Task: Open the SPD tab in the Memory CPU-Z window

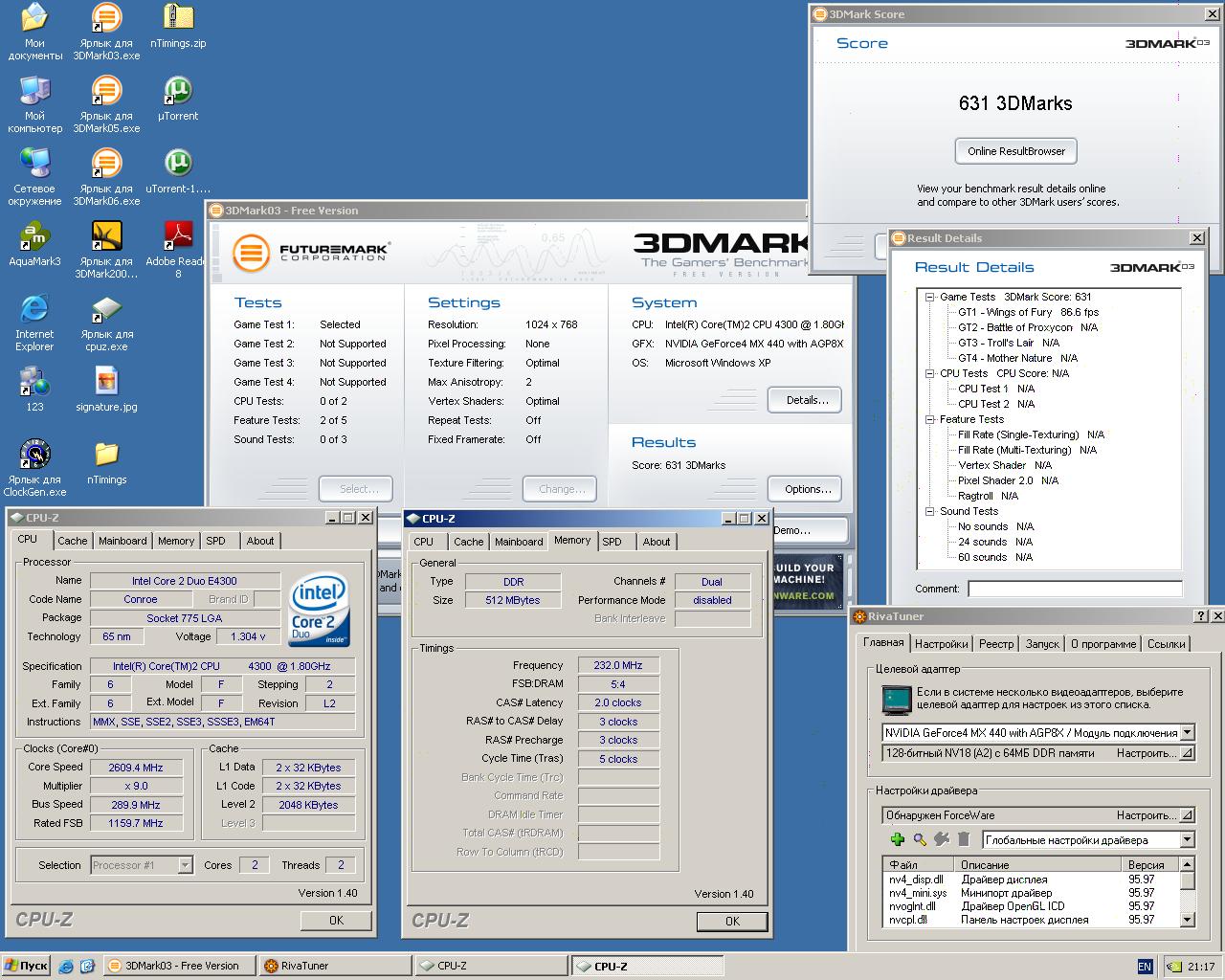Action: [x=612, y=542]
